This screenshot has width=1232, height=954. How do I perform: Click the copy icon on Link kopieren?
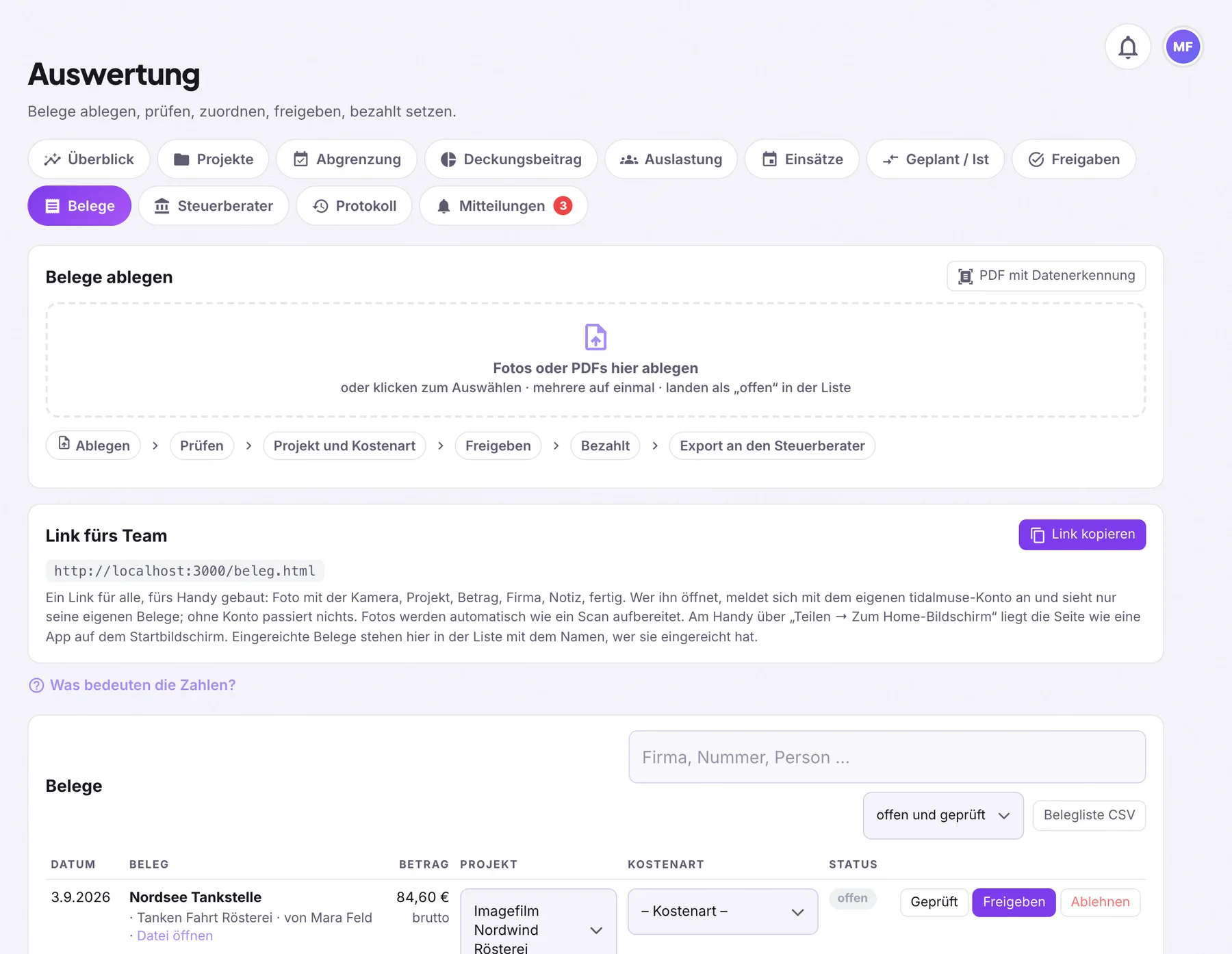(1038, 534)
